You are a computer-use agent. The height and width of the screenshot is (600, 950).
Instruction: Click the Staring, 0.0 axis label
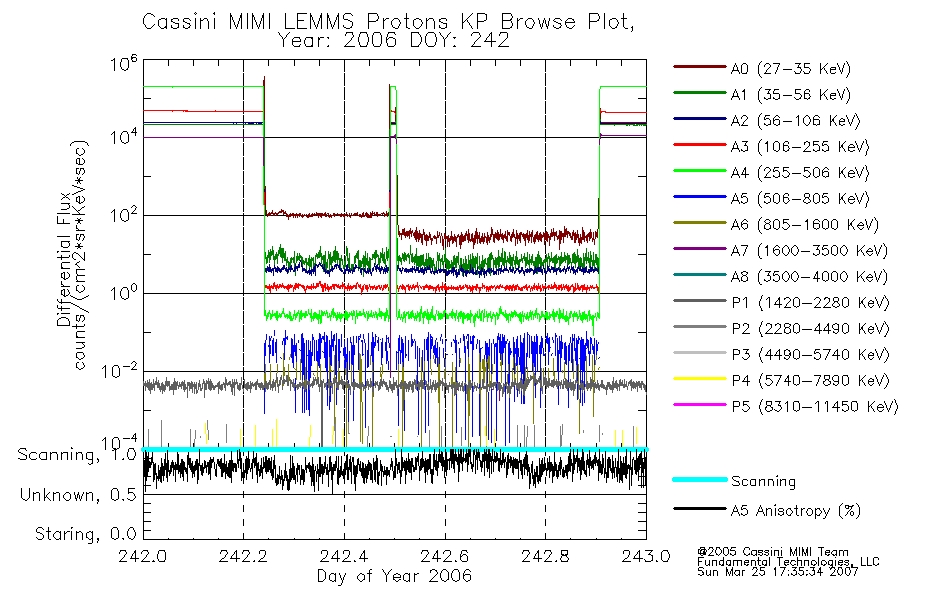pyautogui.click(x=85, y=534)
